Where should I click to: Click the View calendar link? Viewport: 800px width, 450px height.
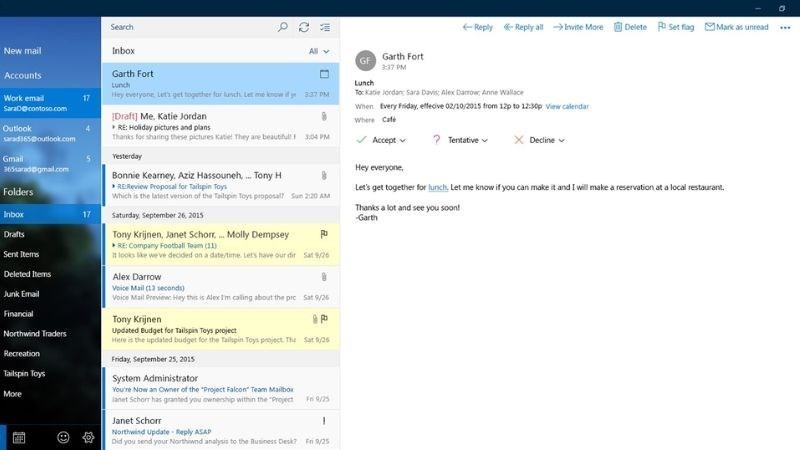click(567, 107)
